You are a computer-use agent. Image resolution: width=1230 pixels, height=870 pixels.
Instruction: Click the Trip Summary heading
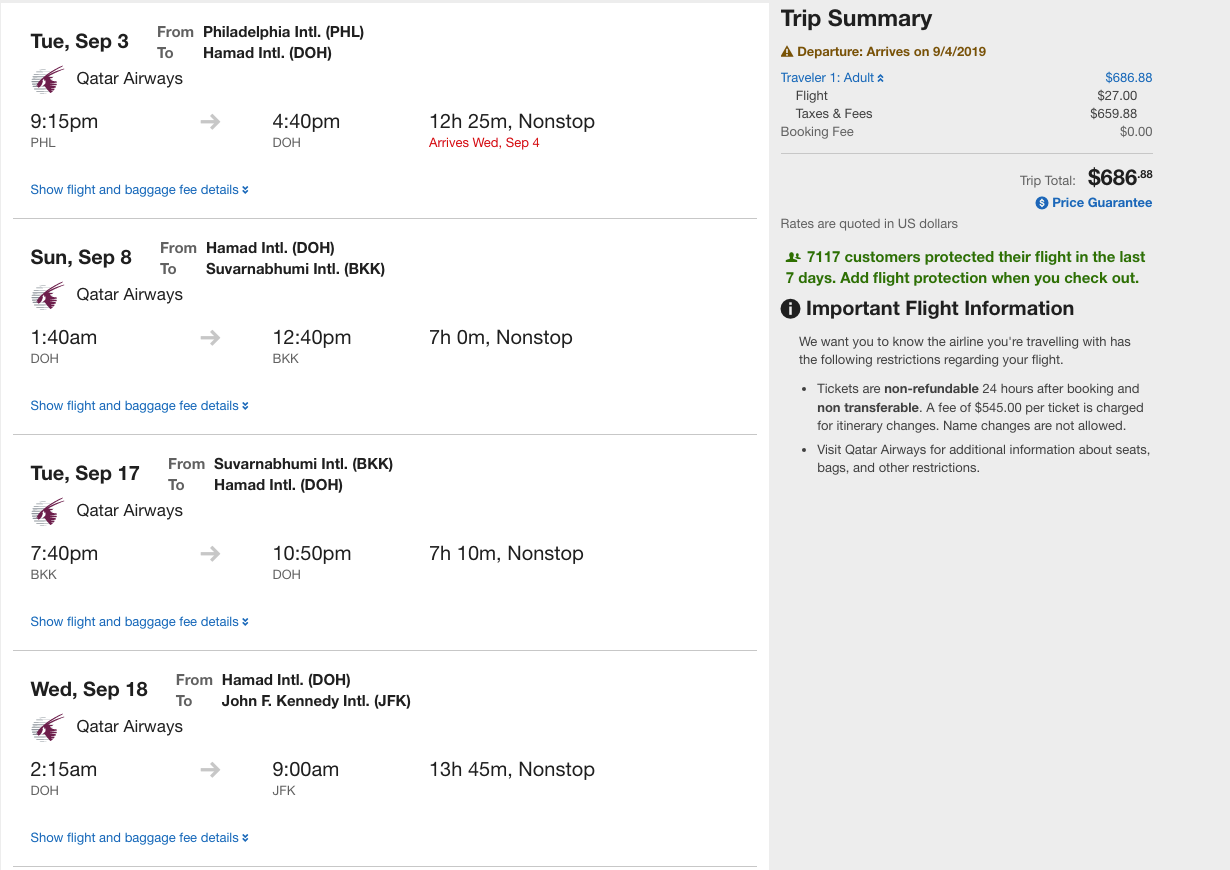[x=856, y=19]
